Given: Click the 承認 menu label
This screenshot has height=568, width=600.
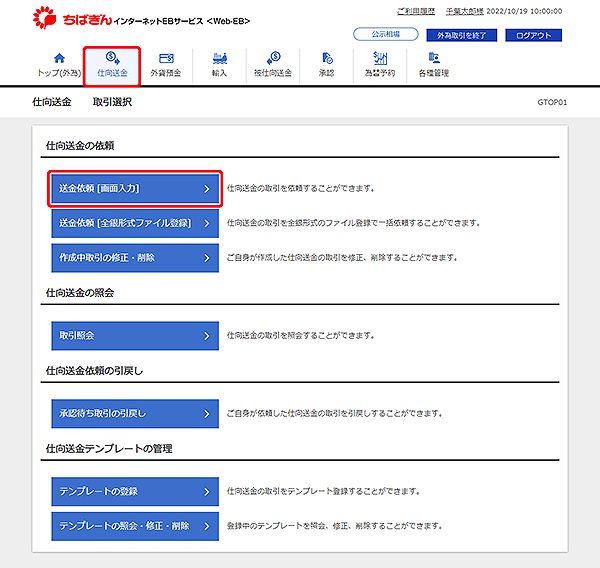Looking at the screenshot, I should click(x=327, y=73).
